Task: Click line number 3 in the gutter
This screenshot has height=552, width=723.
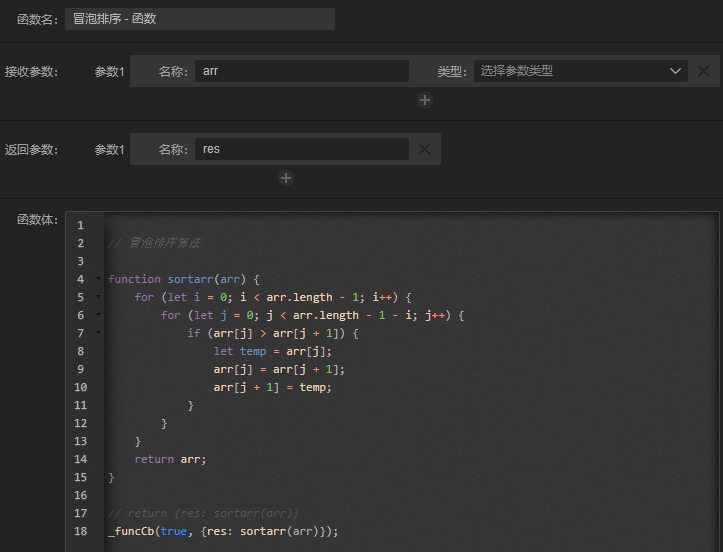Action: [x=81, y=261]
